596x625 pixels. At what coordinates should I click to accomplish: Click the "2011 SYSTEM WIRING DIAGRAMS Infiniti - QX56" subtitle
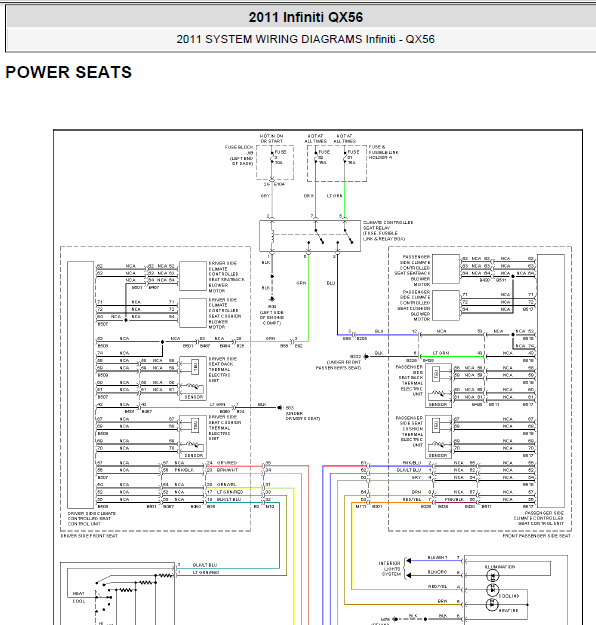(305, 39)
